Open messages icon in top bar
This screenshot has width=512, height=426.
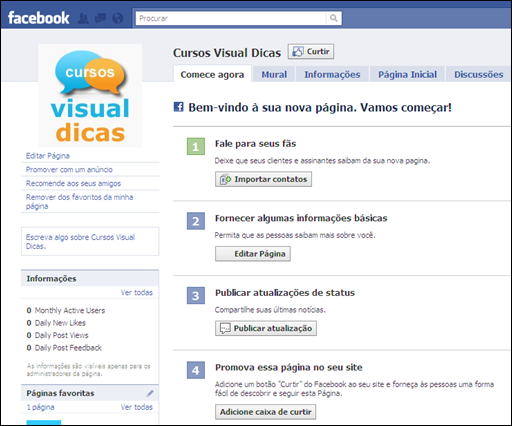point(100,18)
